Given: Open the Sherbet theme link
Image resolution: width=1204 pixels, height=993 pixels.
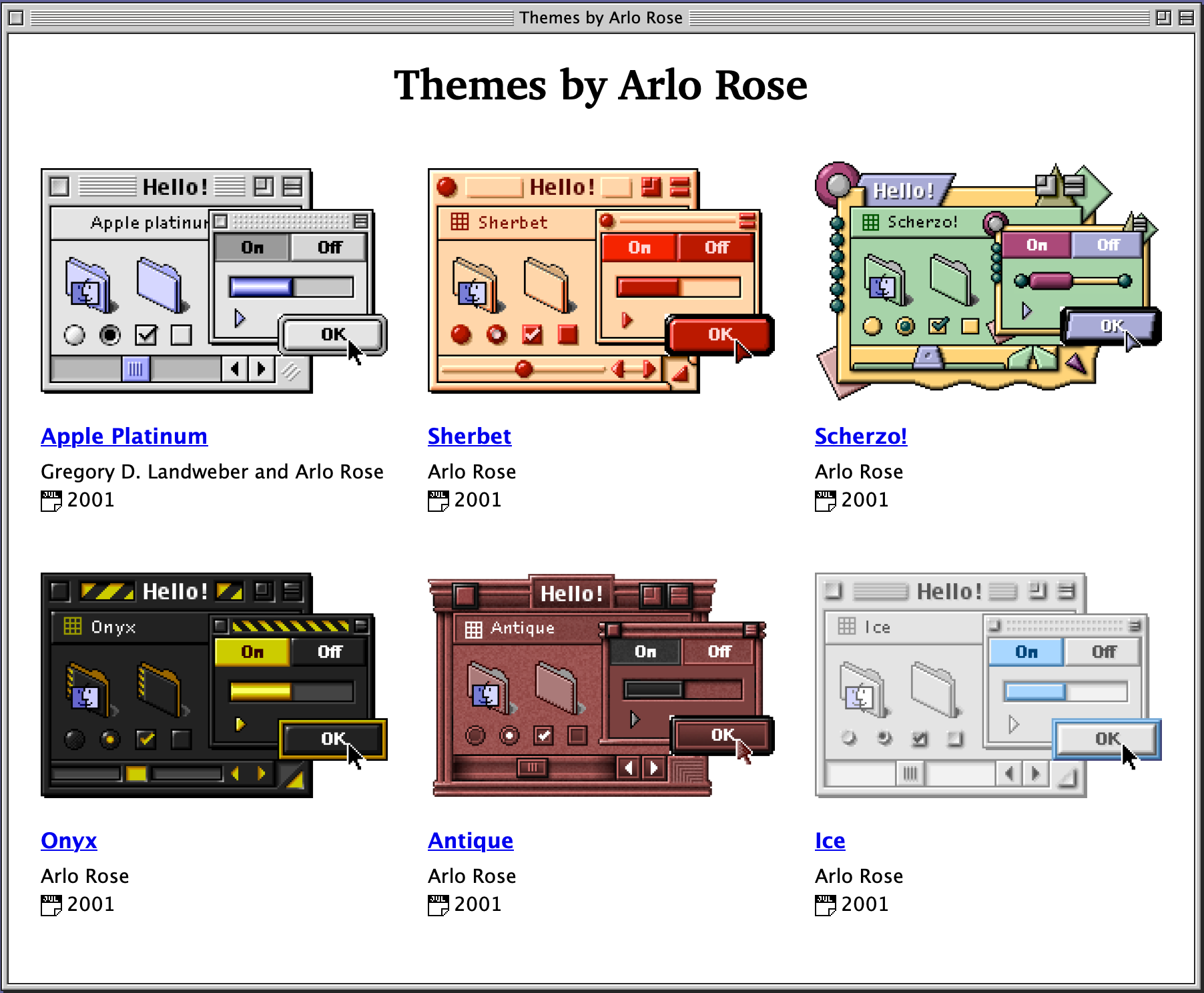Looking at the screenshot, I should click(x=469, y=436).
